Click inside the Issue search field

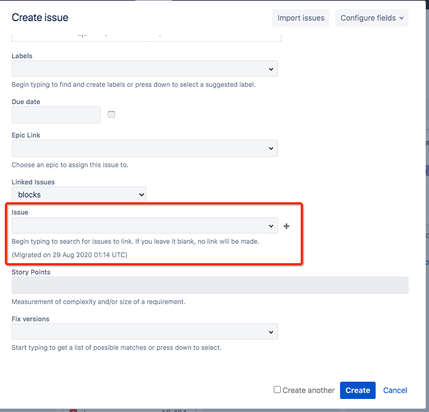click(x=139, y=226)
